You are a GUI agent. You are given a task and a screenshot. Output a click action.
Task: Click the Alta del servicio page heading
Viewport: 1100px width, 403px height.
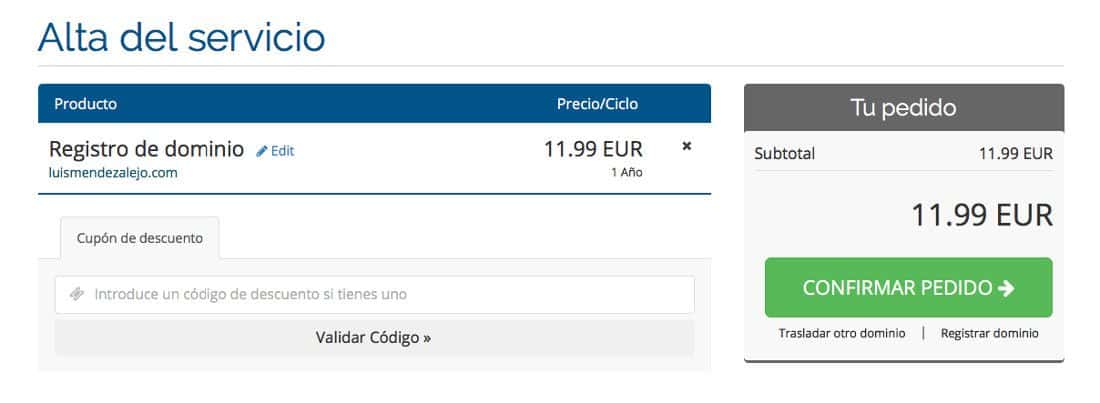pos(181,37)
